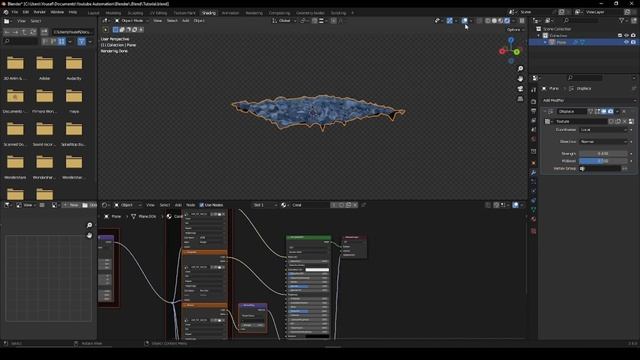Click the file browser search field
This screenshot has height=360, width=640.
click(x=20, y=41)
